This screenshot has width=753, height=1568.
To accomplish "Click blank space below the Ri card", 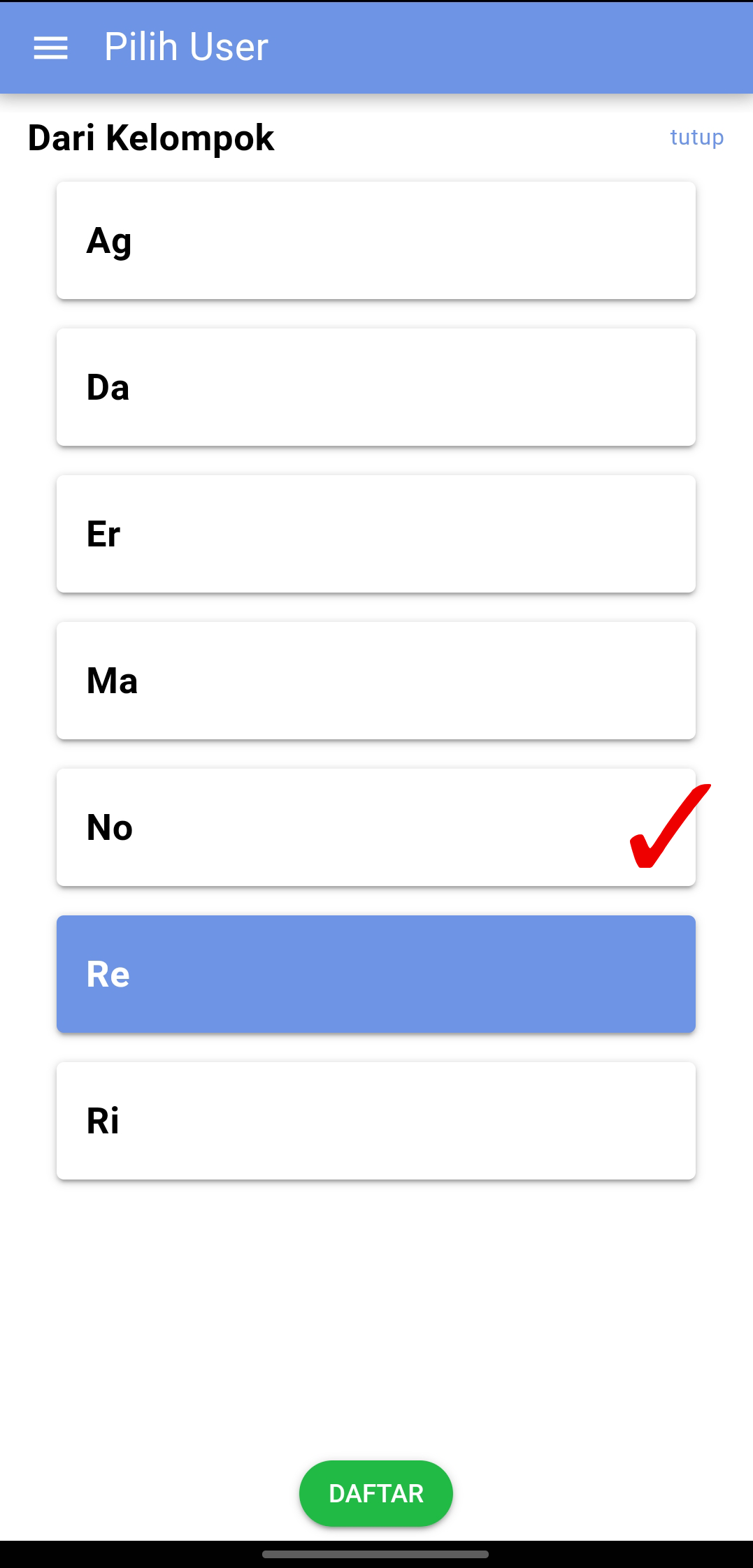I will 376,1314.
